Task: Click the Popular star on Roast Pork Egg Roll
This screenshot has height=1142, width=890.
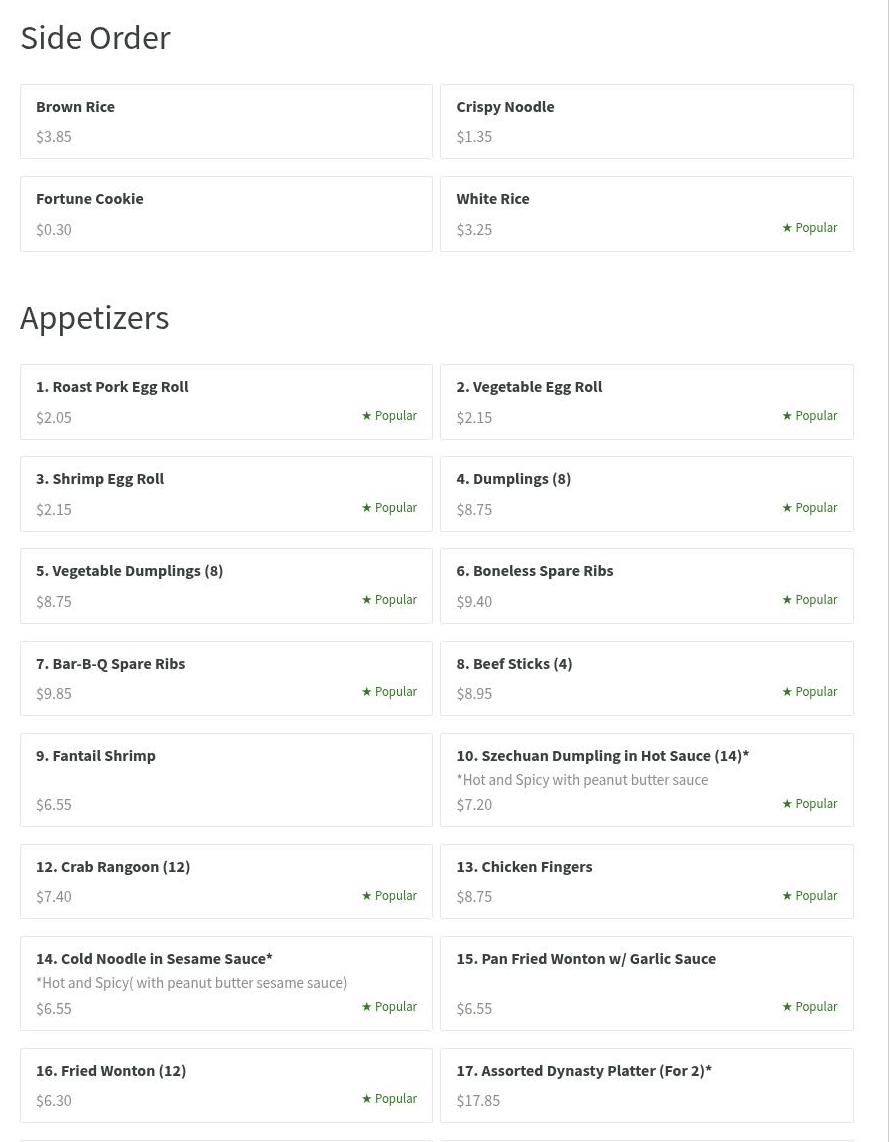Action: click(367, 416)
